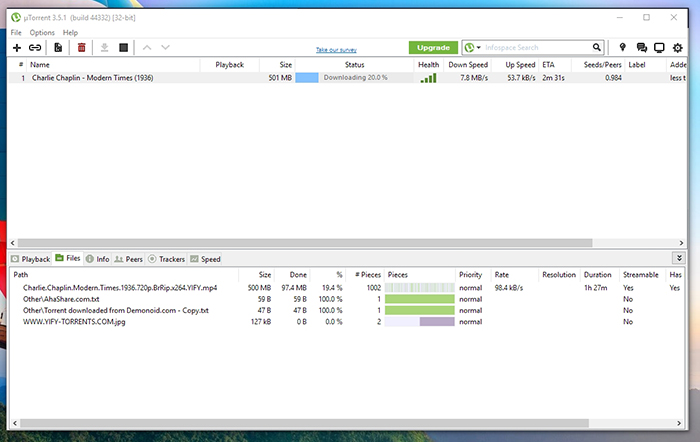Sort by Down Speed column header
Image resolution: width=700 pixels, height=442 pixels.
tap(468, 65)
